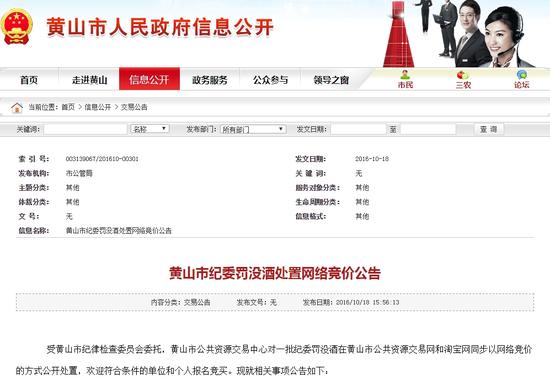Click the 体裁分类 field label
The width and height of the screenshot is (550, 385).
34,202
